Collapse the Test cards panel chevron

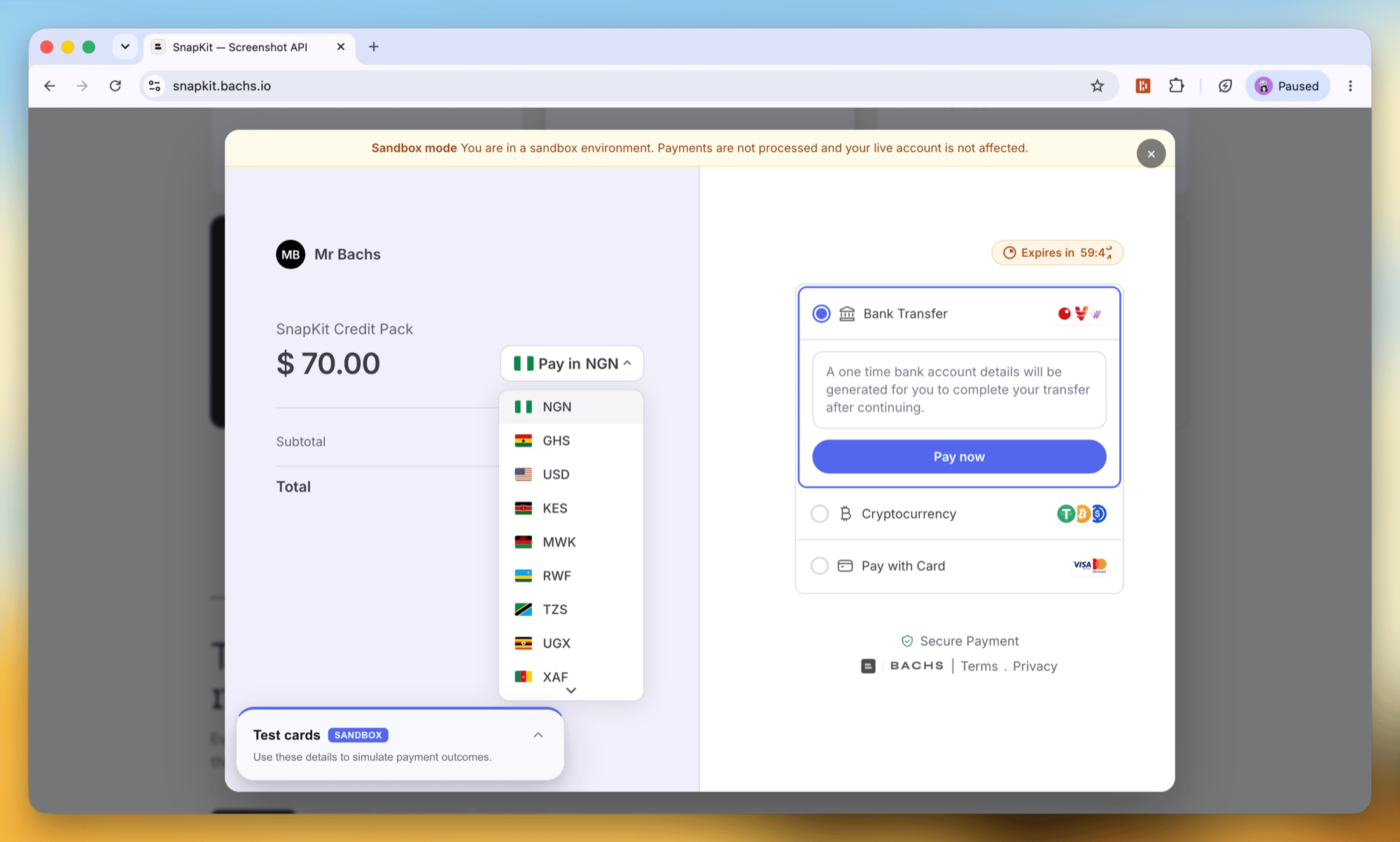[538, 735]
